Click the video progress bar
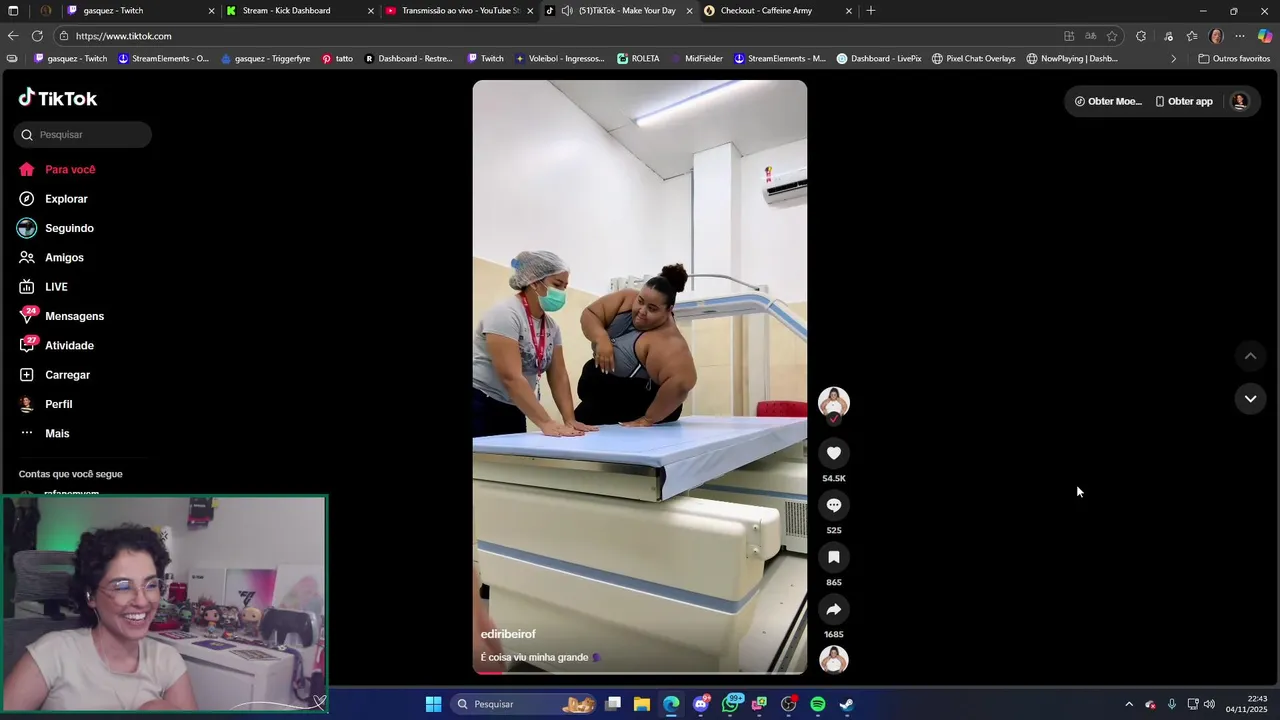This screenshot has height=720, width=1280. [x=640, y=672]
